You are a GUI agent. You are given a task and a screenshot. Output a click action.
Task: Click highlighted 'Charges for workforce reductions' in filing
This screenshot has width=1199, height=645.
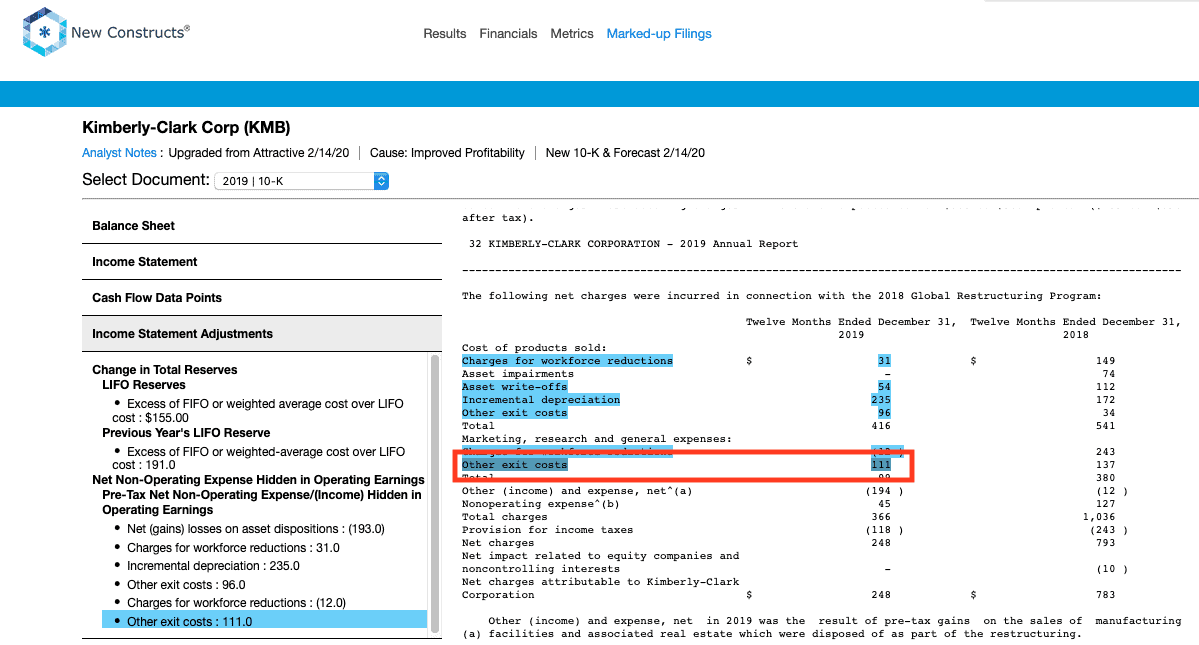[x=567, y=361]
